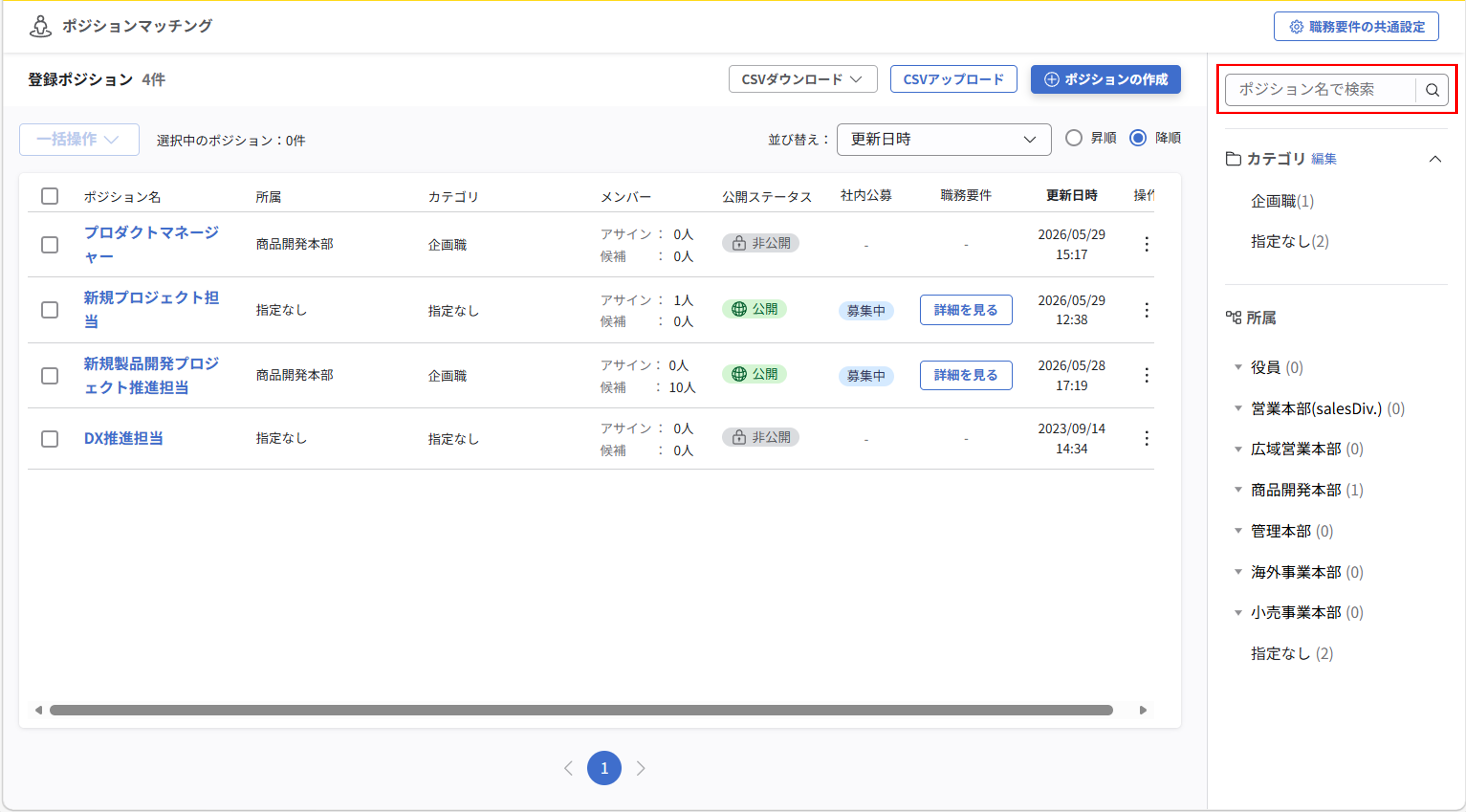Click the カテゴリ 編集 link
The image size is (1466, 812).
click(x=1324, y=159)
